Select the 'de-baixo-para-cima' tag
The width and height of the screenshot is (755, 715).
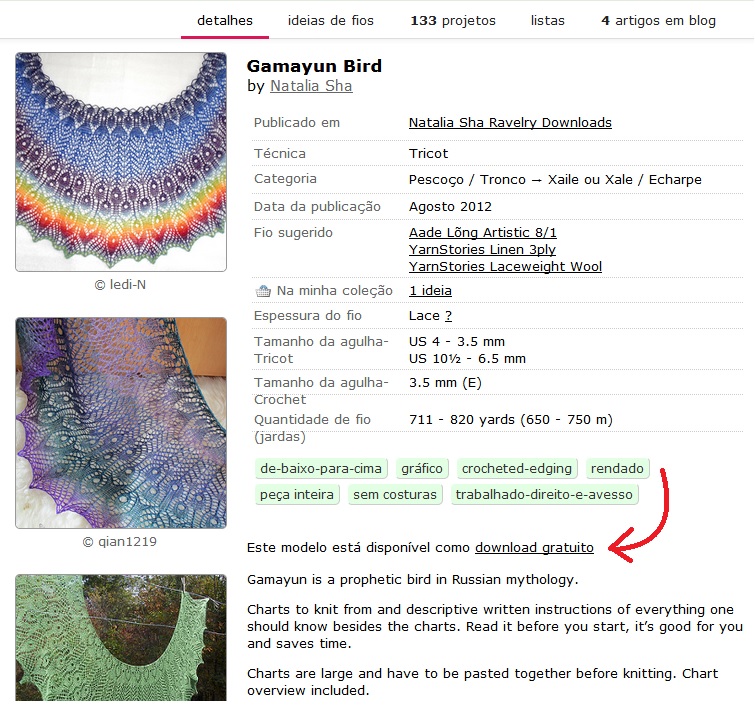(321, 468)
